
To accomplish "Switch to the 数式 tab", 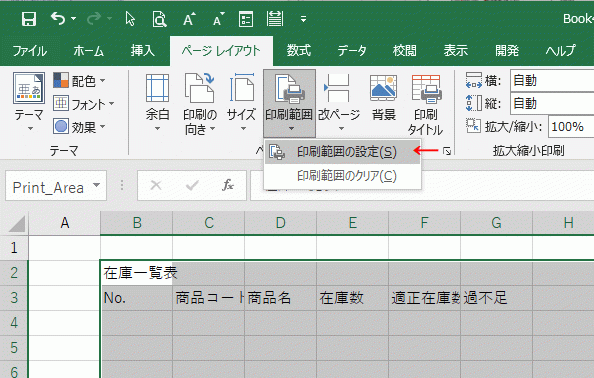I will 299,51.
